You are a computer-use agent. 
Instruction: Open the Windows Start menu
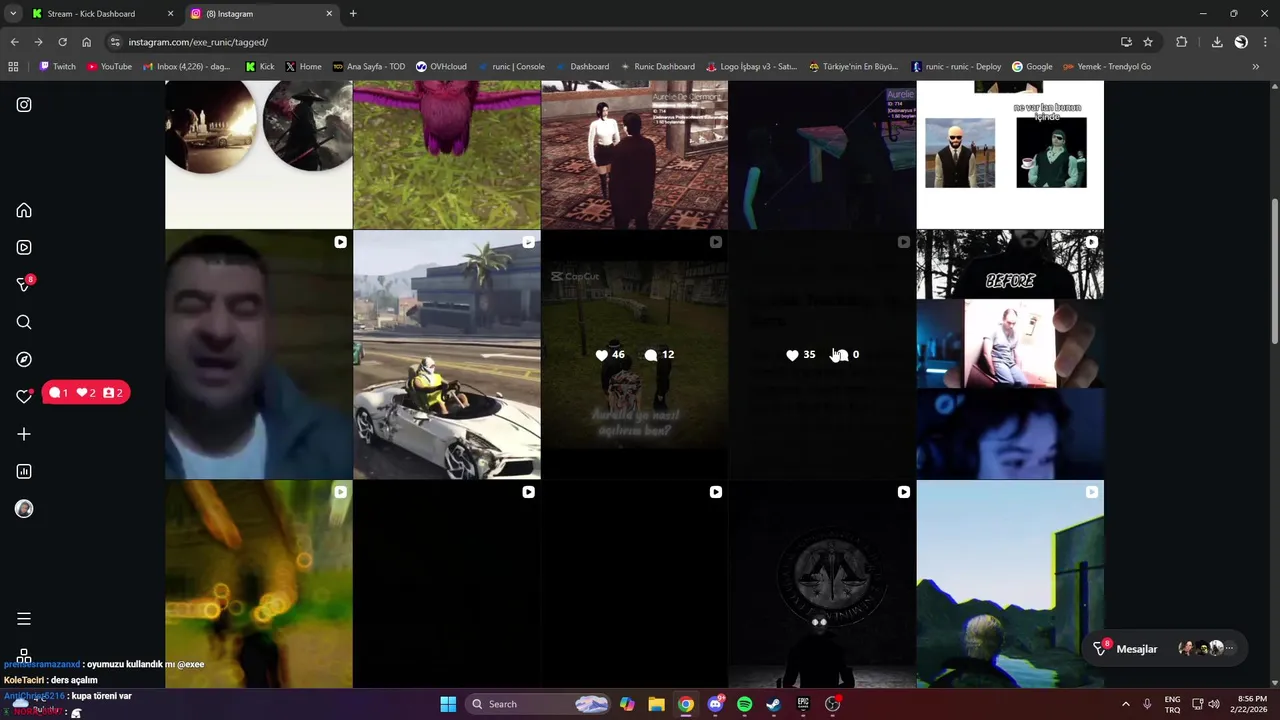click(448, 704)
